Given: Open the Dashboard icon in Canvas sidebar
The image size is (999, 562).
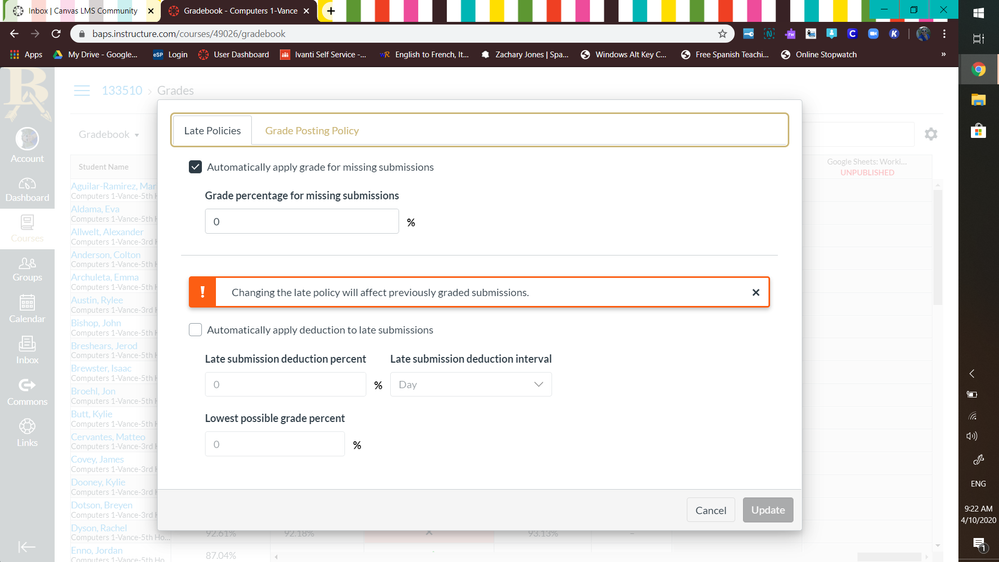Looking at the screenshot, I should 27,187.
